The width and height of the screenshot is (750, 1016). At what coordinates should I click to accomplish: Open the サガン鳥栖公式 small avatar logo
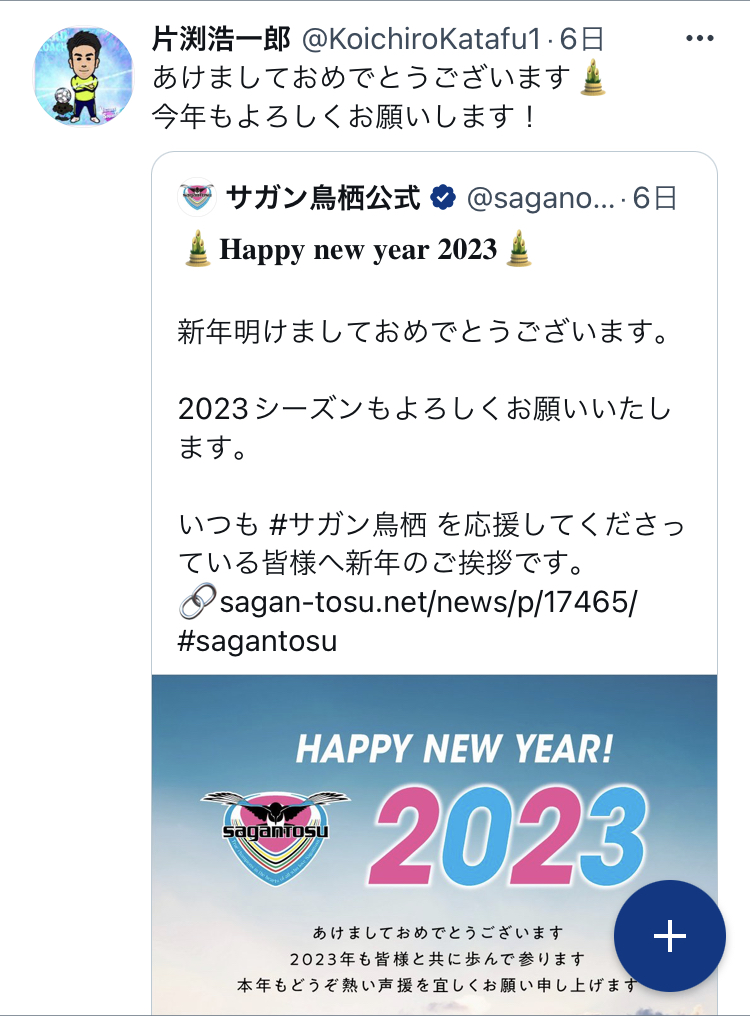(x=197, y=197)
